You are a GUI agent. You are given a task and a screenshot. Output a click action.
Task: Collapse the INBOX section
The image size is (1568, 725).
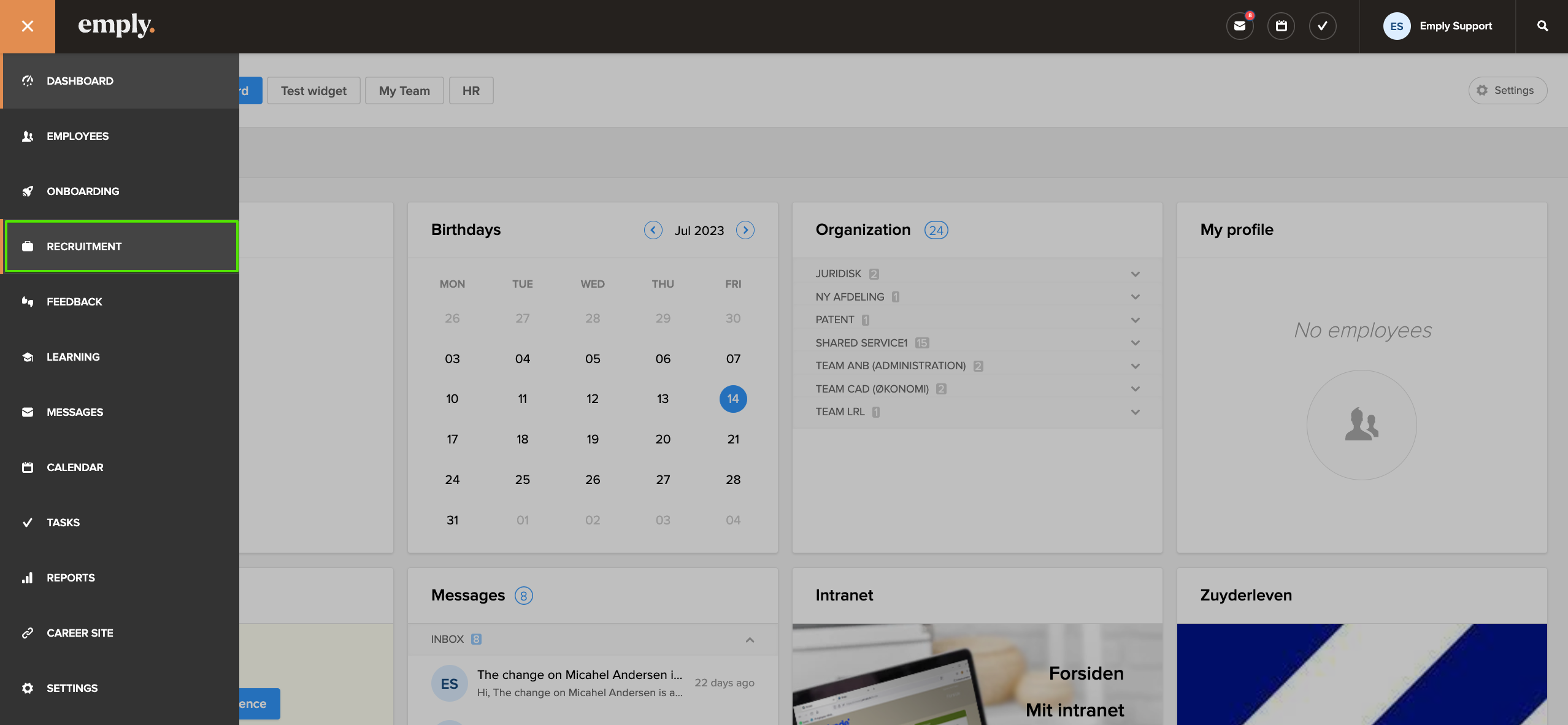750,640
